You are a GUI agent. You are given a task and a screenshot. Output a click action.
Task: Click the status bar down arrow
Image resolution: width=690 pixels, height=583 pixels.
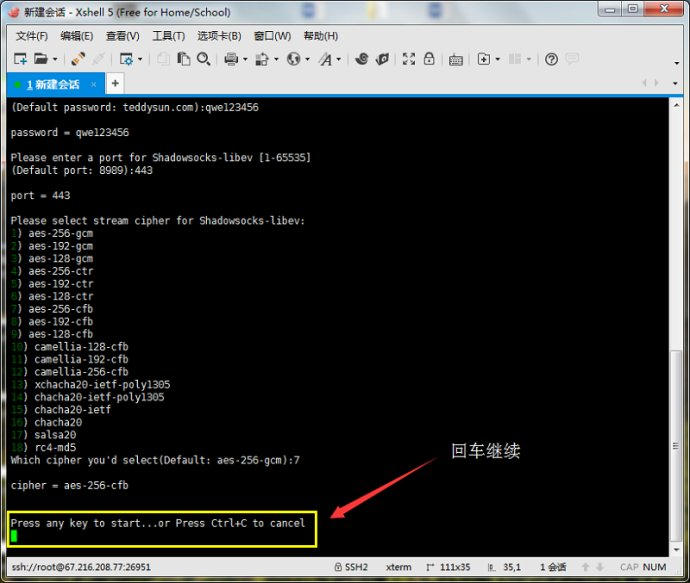[x=600, y=567]
